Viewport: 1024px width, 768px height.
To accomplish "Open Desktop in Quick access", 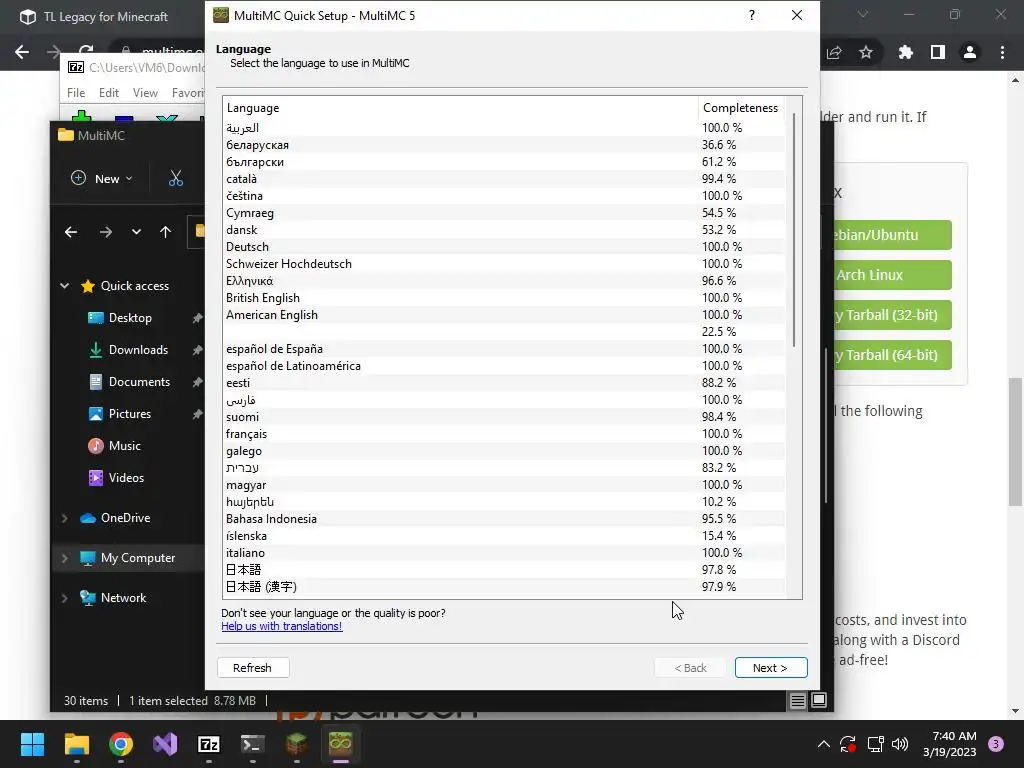I will click(x=130, y=318).
